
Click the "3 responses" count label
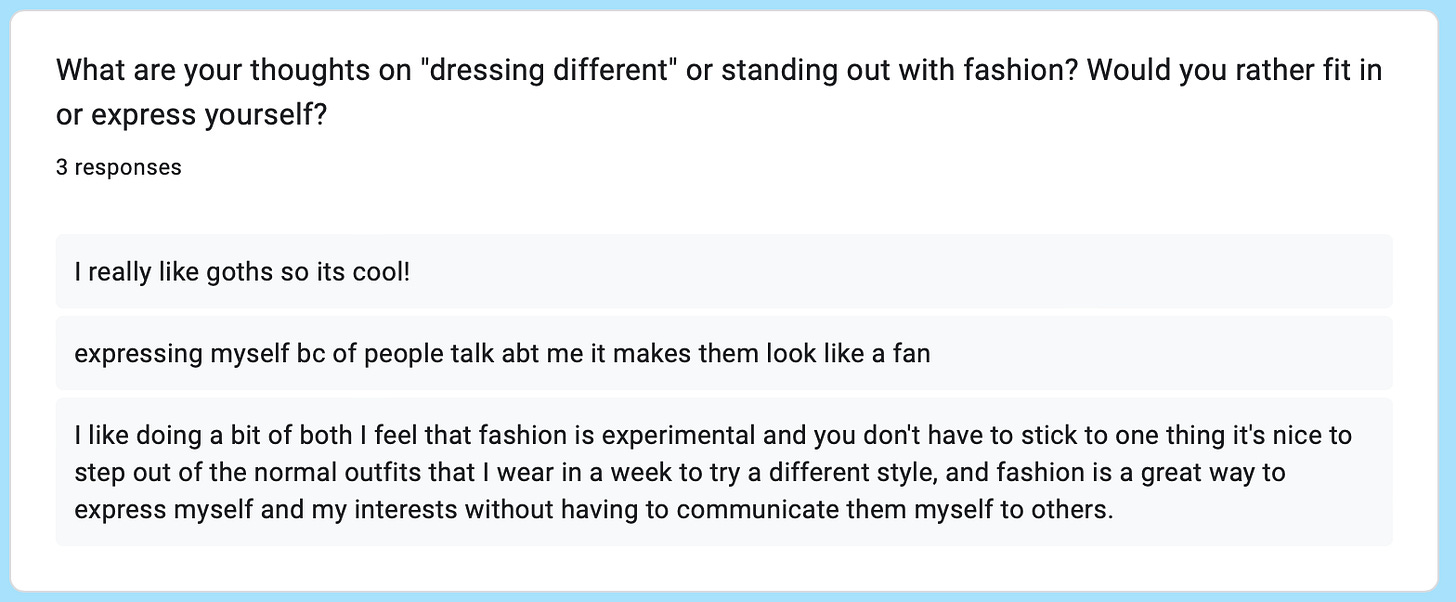119,168
